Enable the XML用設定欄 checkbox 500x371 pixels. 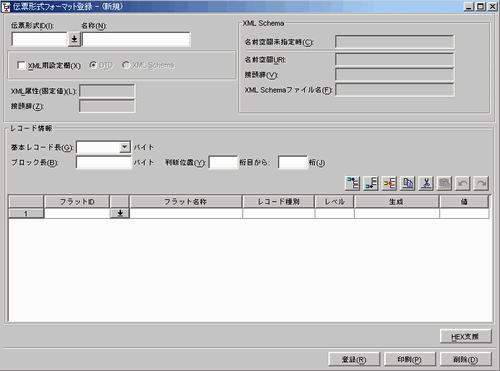21,65
